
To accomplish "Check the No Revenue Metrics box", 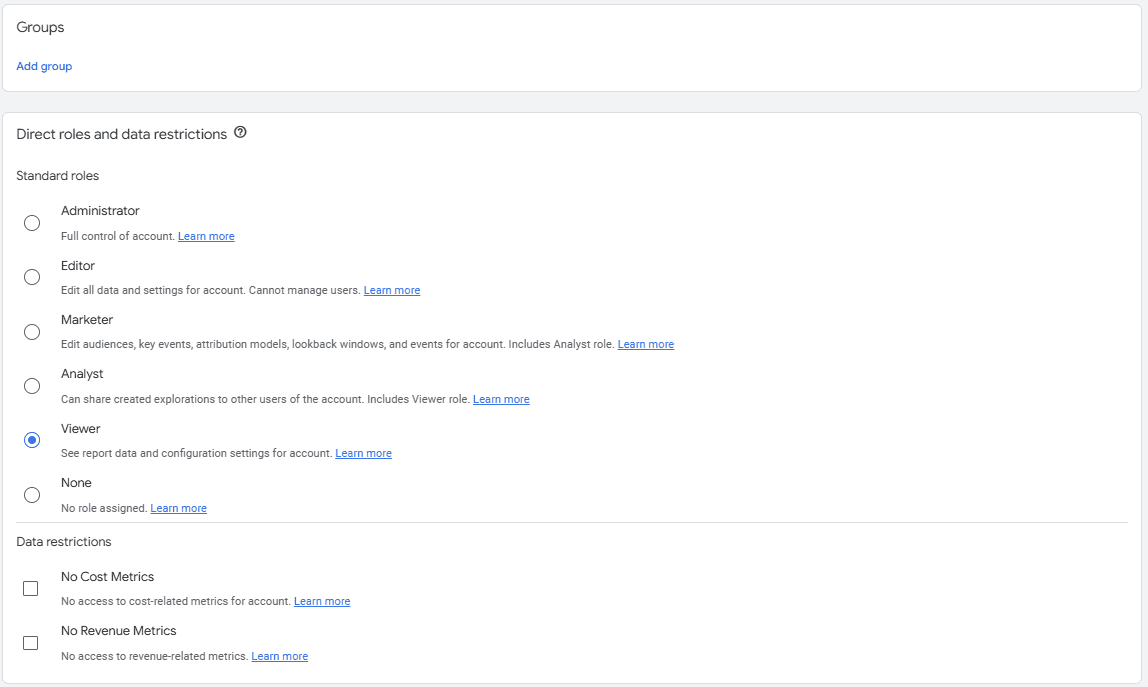I will click(x=31, y=643).
